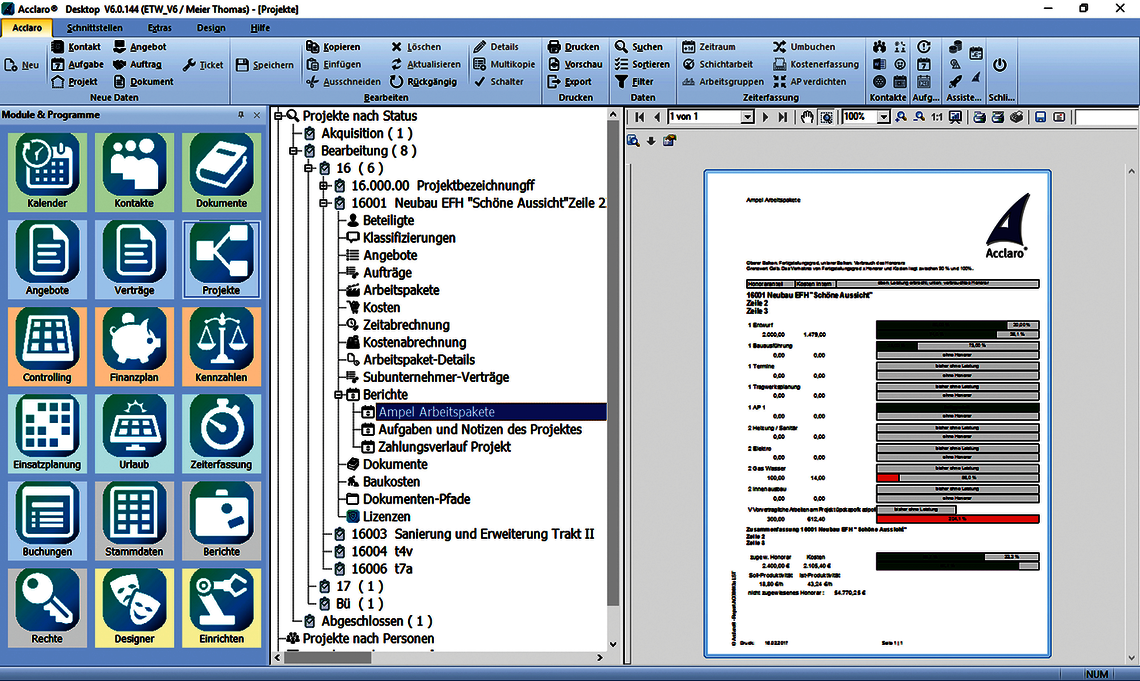This screenshot has width=1140, height=681.
Task: Open the Zeiterfassung stopwatch module
Action: (222, 433)
